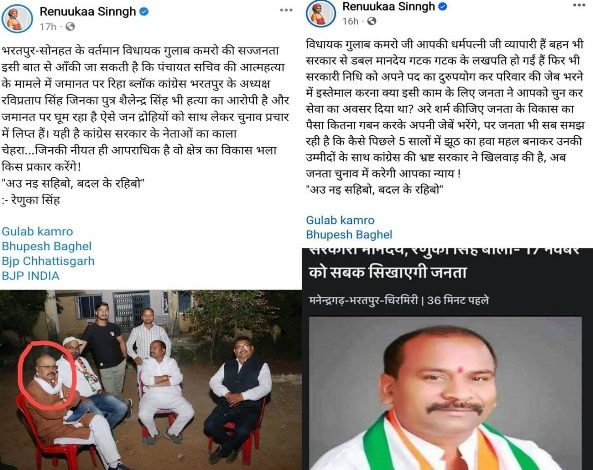Viewport: 593px width, 470px height.
Task: Click verified badge beside the 16h post's name
Action: point(443,6)
